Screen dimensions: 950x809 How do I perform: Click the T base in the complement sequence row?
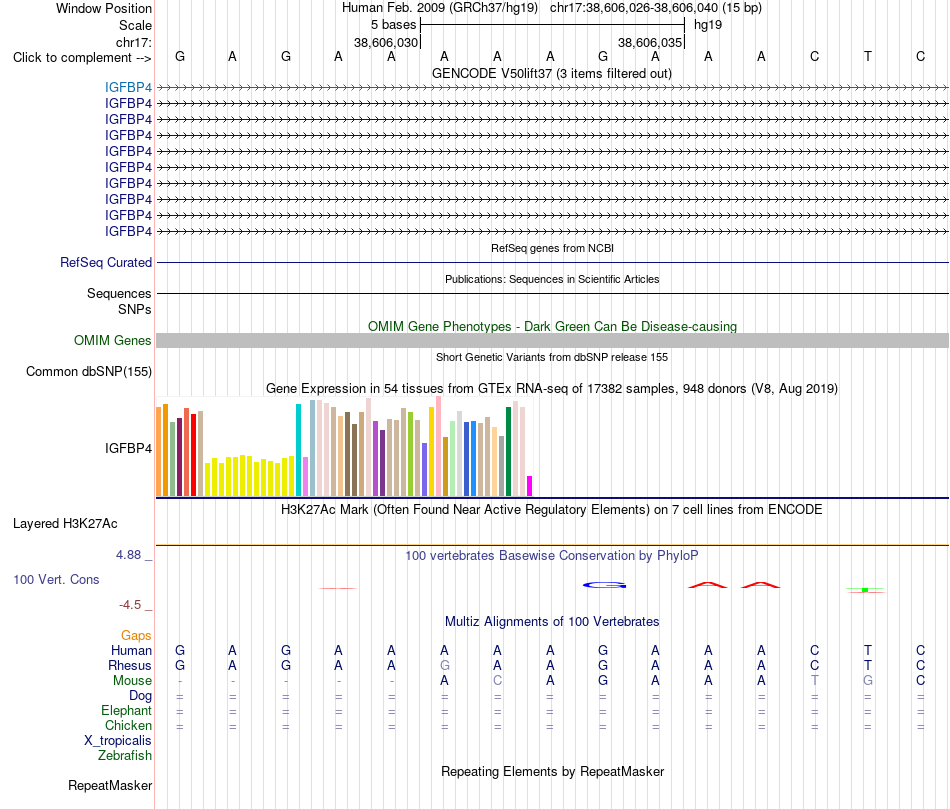[x=868, y=56]
